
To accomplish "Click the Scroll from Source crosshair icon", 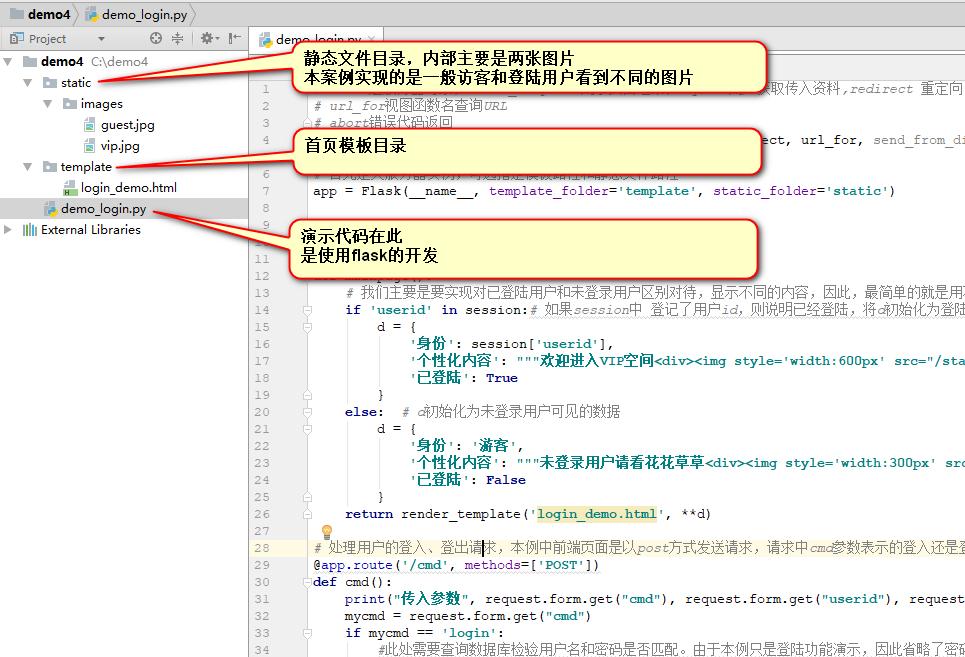I will click(x=155, y=37).
